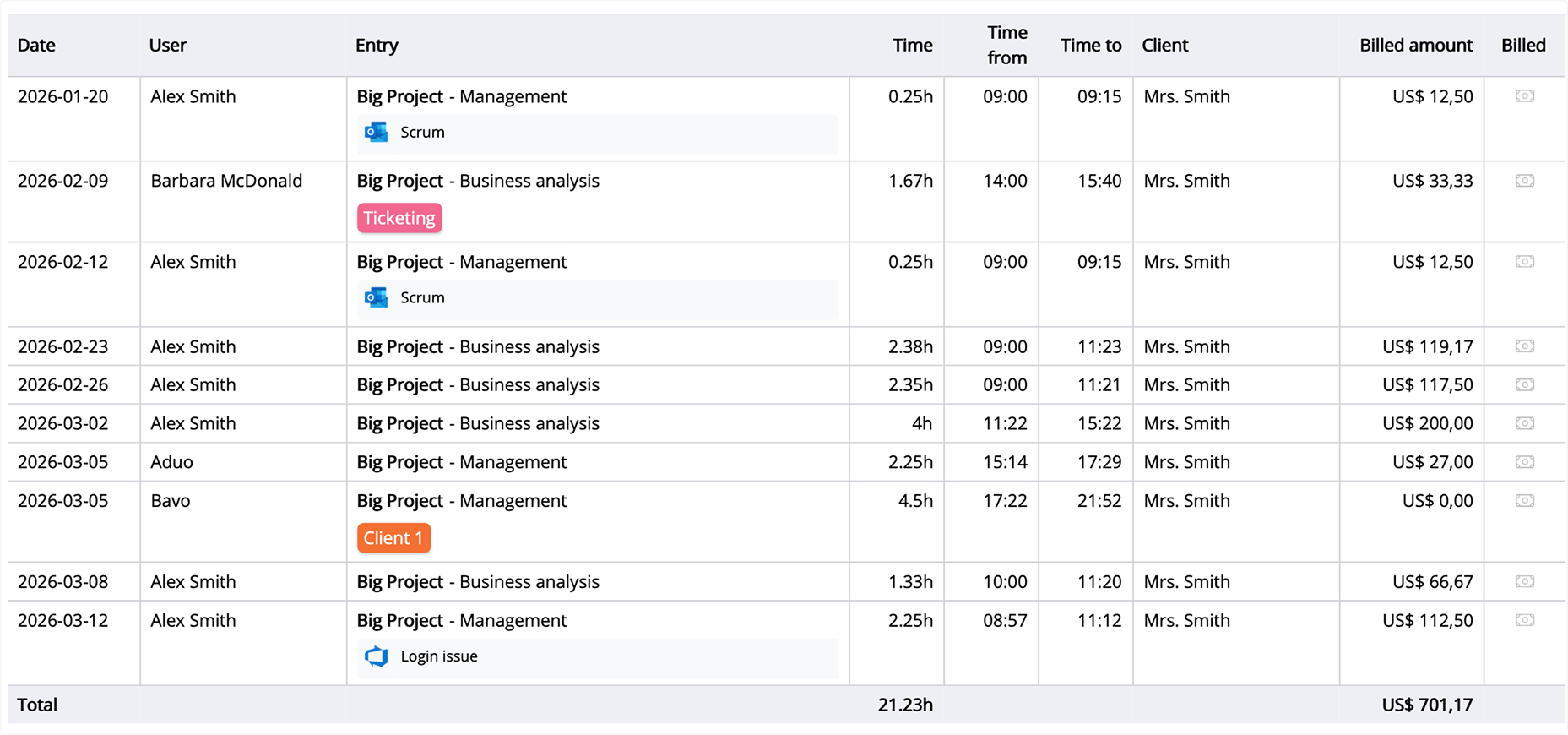Click the billed icon in Bavo's row
1568x735 pixels.
[1524, 501]
